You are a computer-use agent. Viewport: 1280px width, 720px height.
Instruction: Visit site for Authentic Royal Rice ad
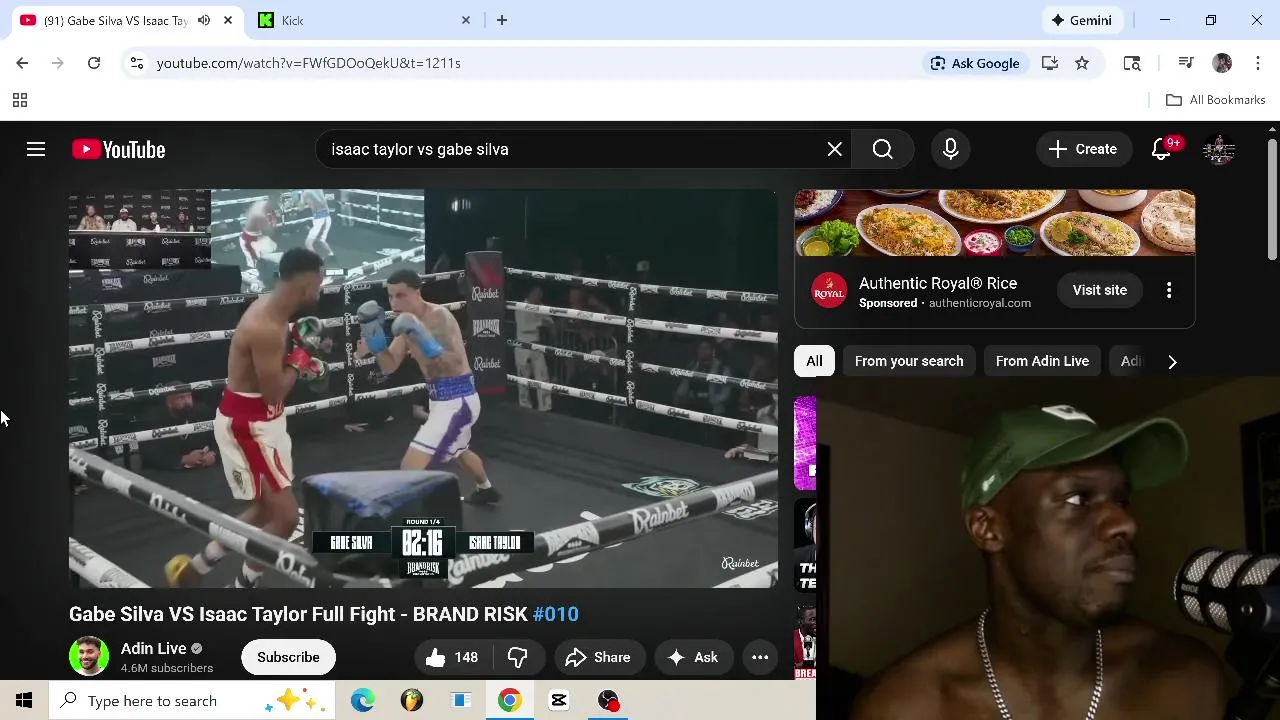(1100, 290)
